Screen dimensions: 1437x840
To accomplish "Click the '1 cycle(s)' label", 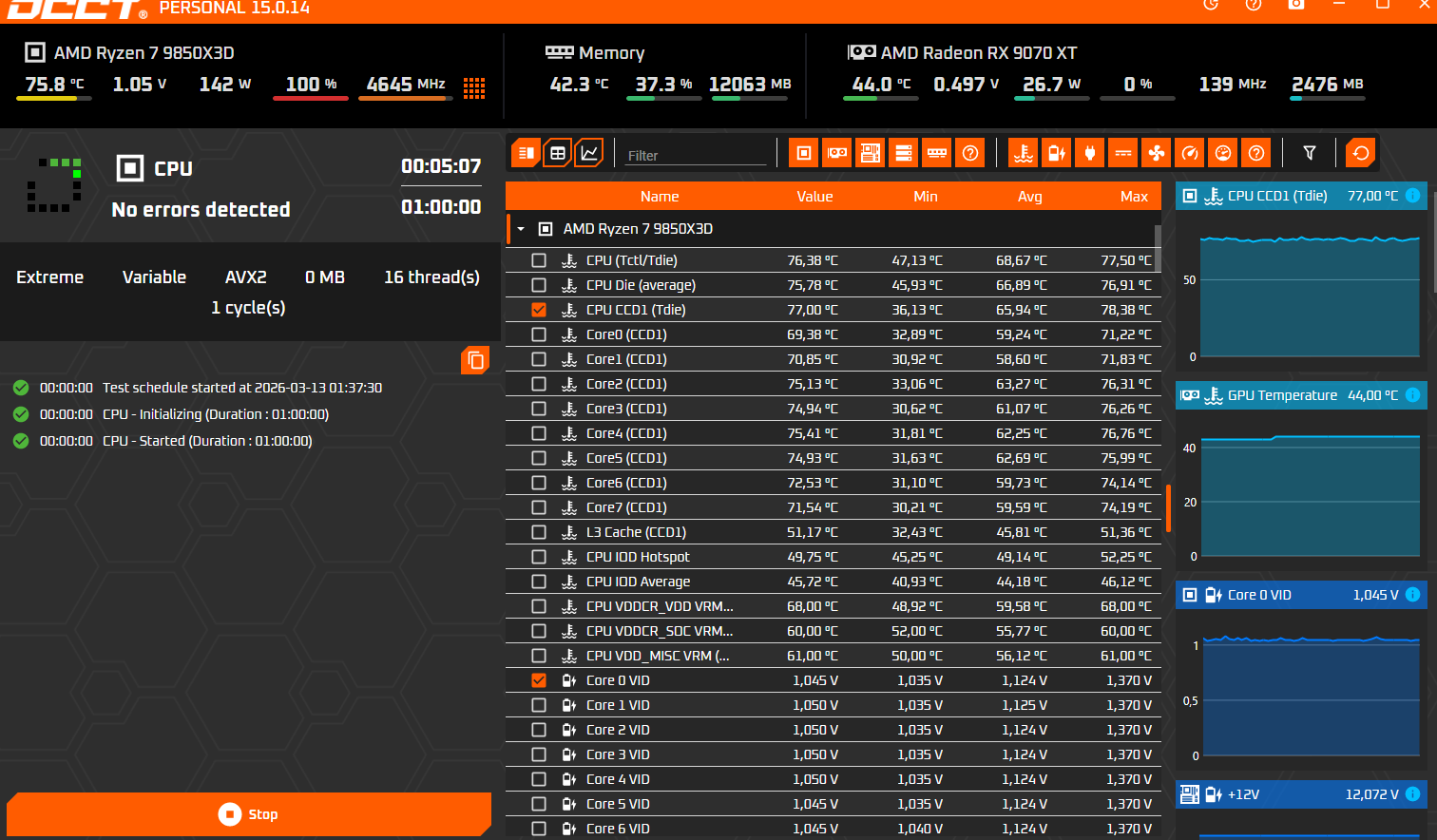I will pyautogui.click(x=248, y=308).
